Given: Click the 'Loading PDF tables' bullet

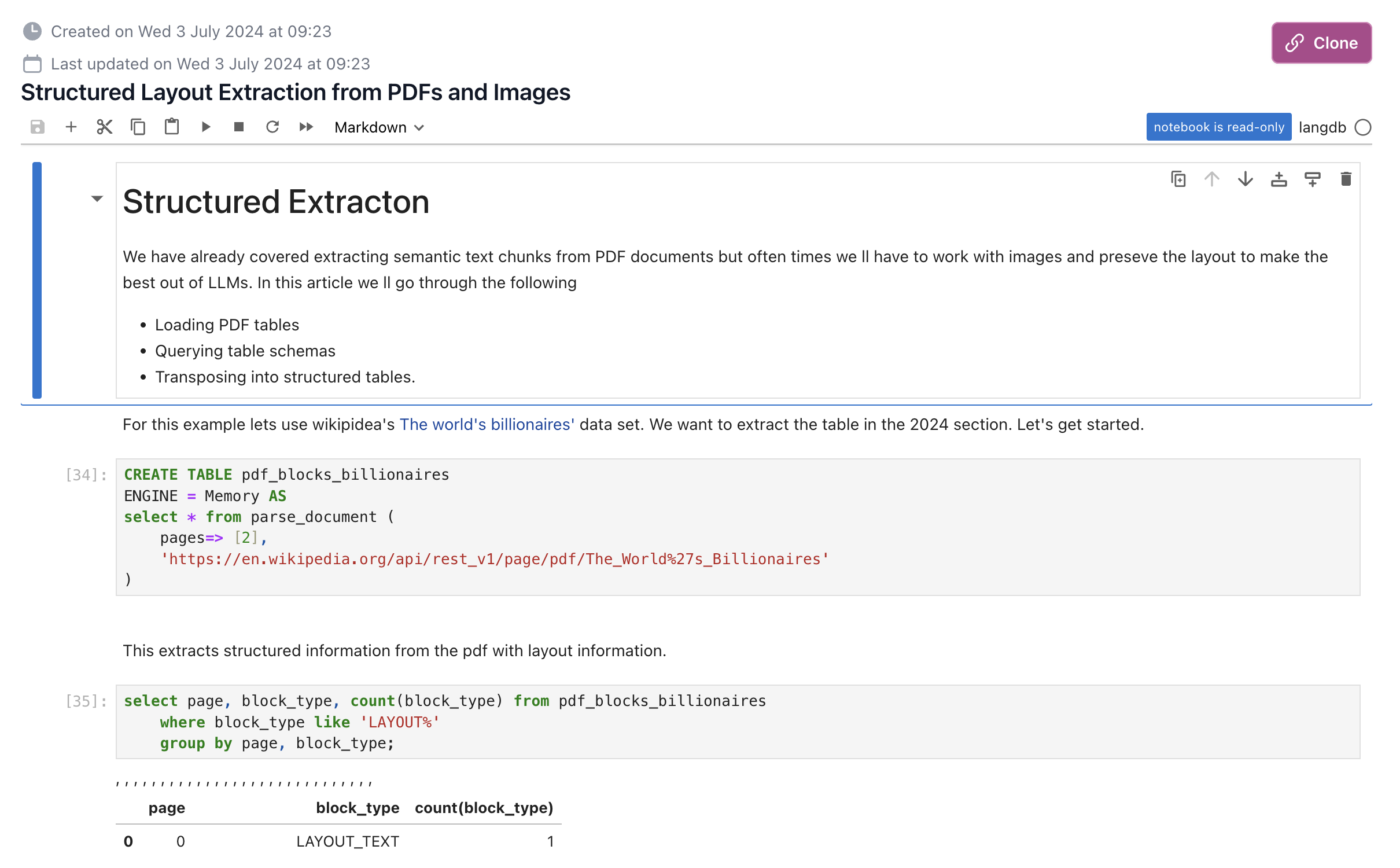Looking at the screenshot, I should click(227, 325).
